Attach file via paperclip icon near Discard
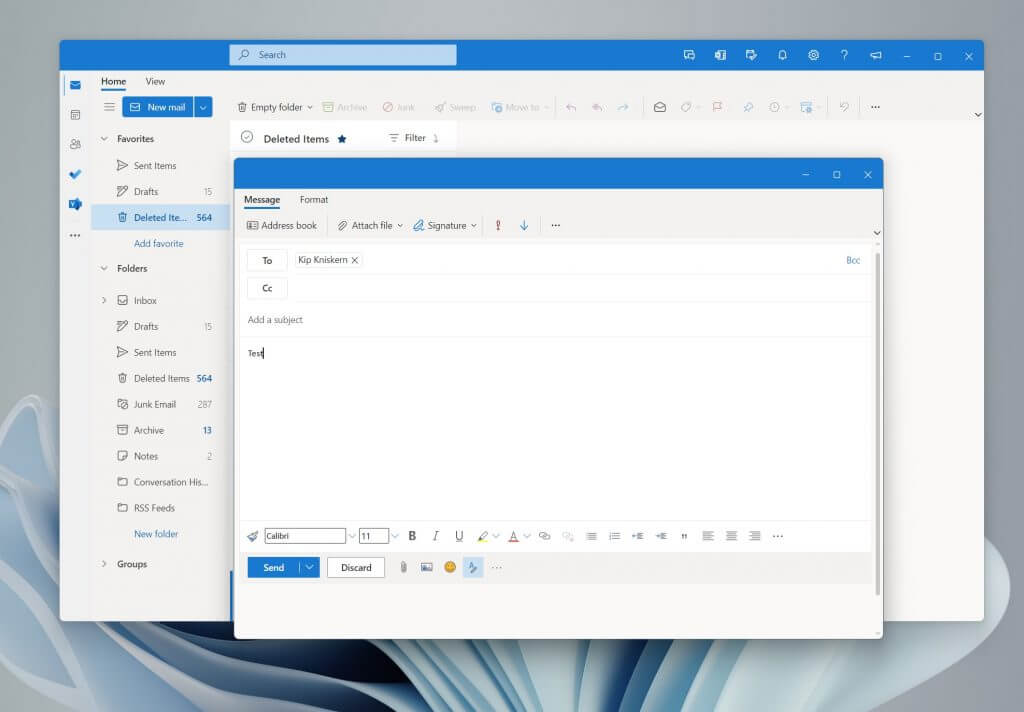This screenshot has height=712, width=1024. [x=404, y=568]
